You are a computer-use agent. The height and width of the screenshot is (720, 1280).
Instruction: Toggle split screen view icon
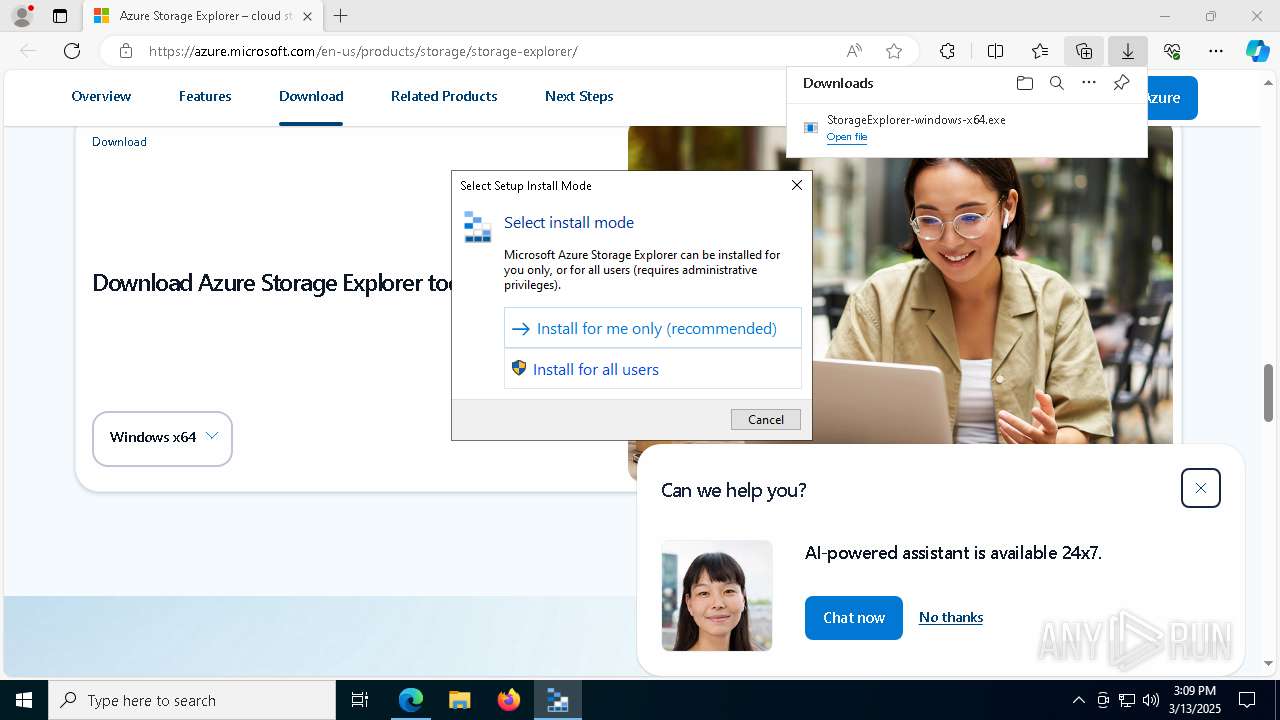pos(995,51)
